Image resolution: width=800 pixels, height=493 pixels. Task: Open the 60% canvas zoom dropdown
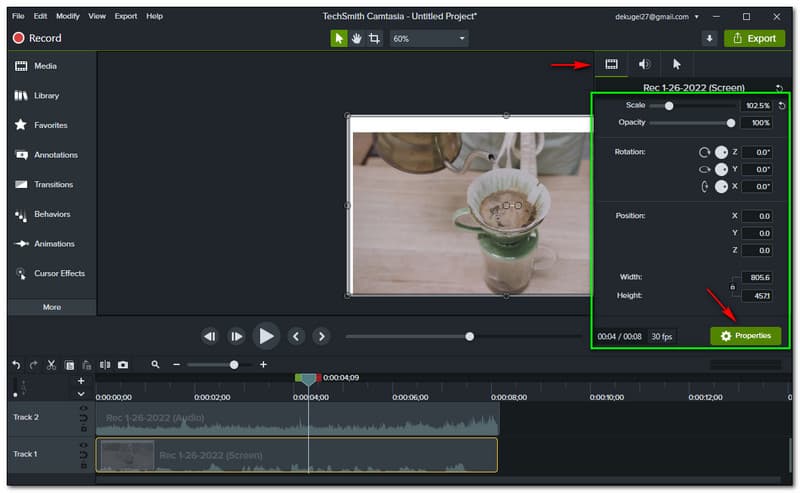428,38
